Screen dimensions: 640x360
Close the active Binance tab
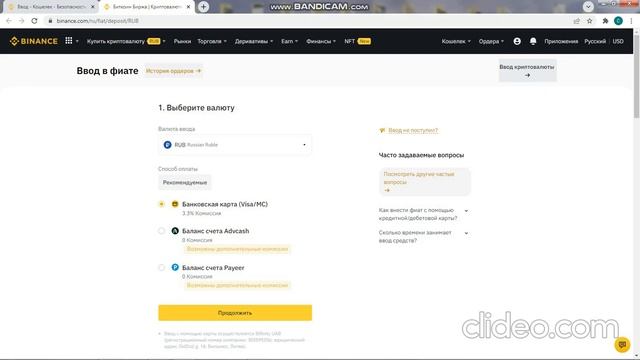click(188, 7)
